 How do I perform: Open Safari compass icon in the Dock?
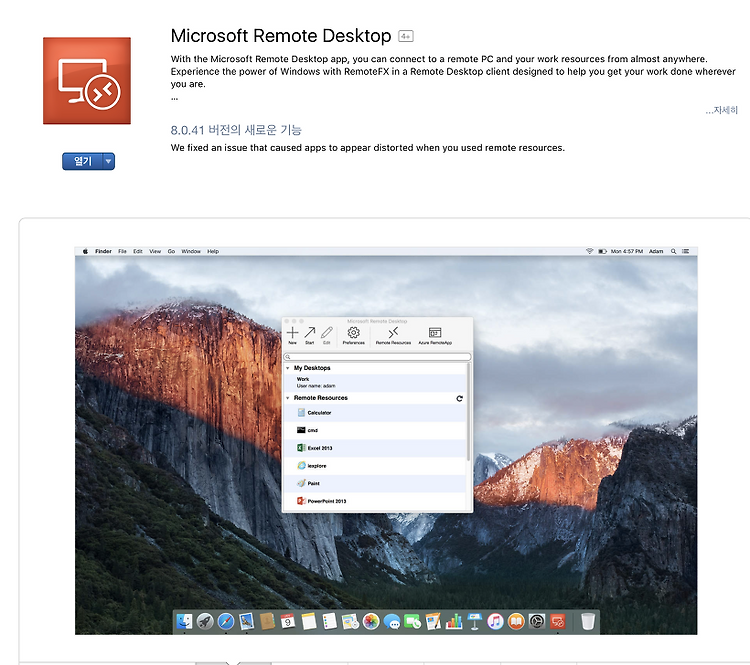pos(226,621)
